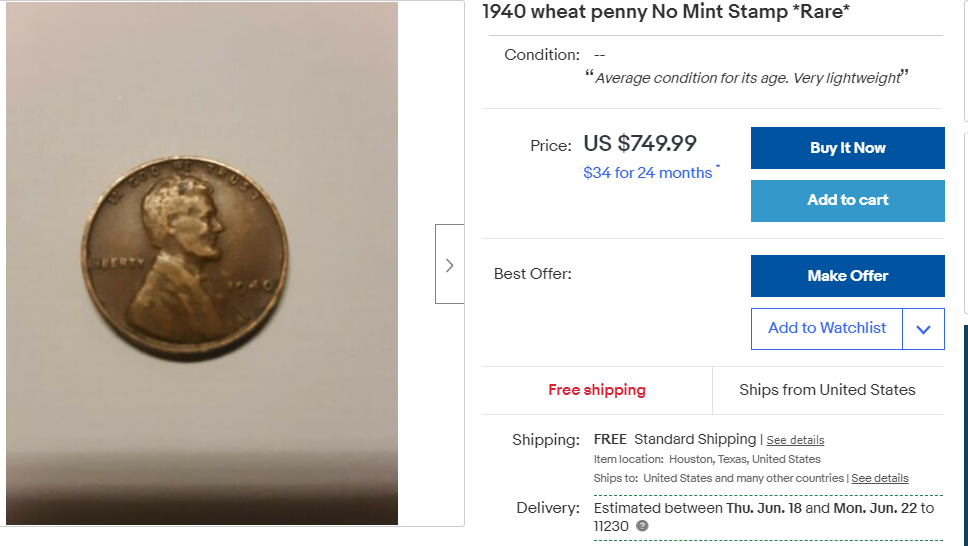Click the Best Offer label
This screenshot has width=968, height=546.
533,274
